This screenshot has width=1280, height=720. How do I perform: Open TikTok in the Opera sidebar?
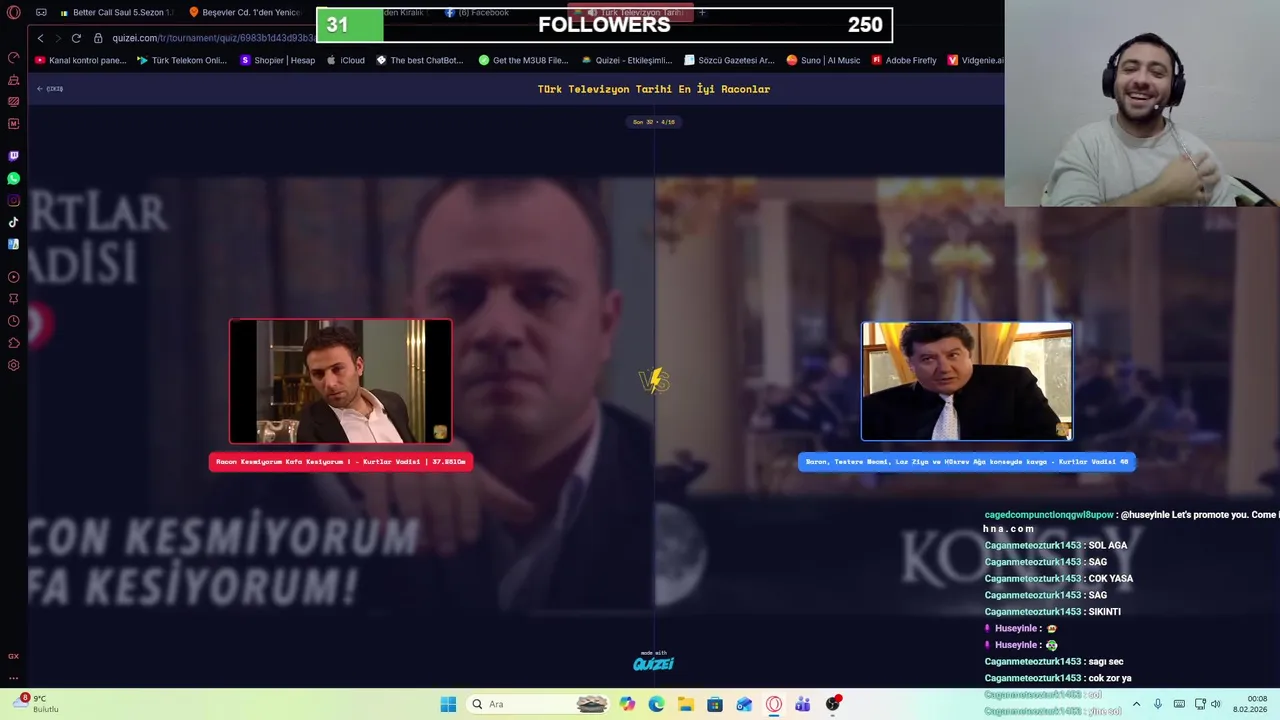[x=14, y=222]
